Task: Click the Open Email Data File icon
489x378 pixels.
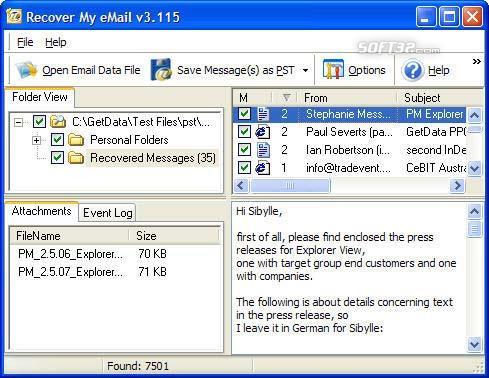Action: (26, 70)
